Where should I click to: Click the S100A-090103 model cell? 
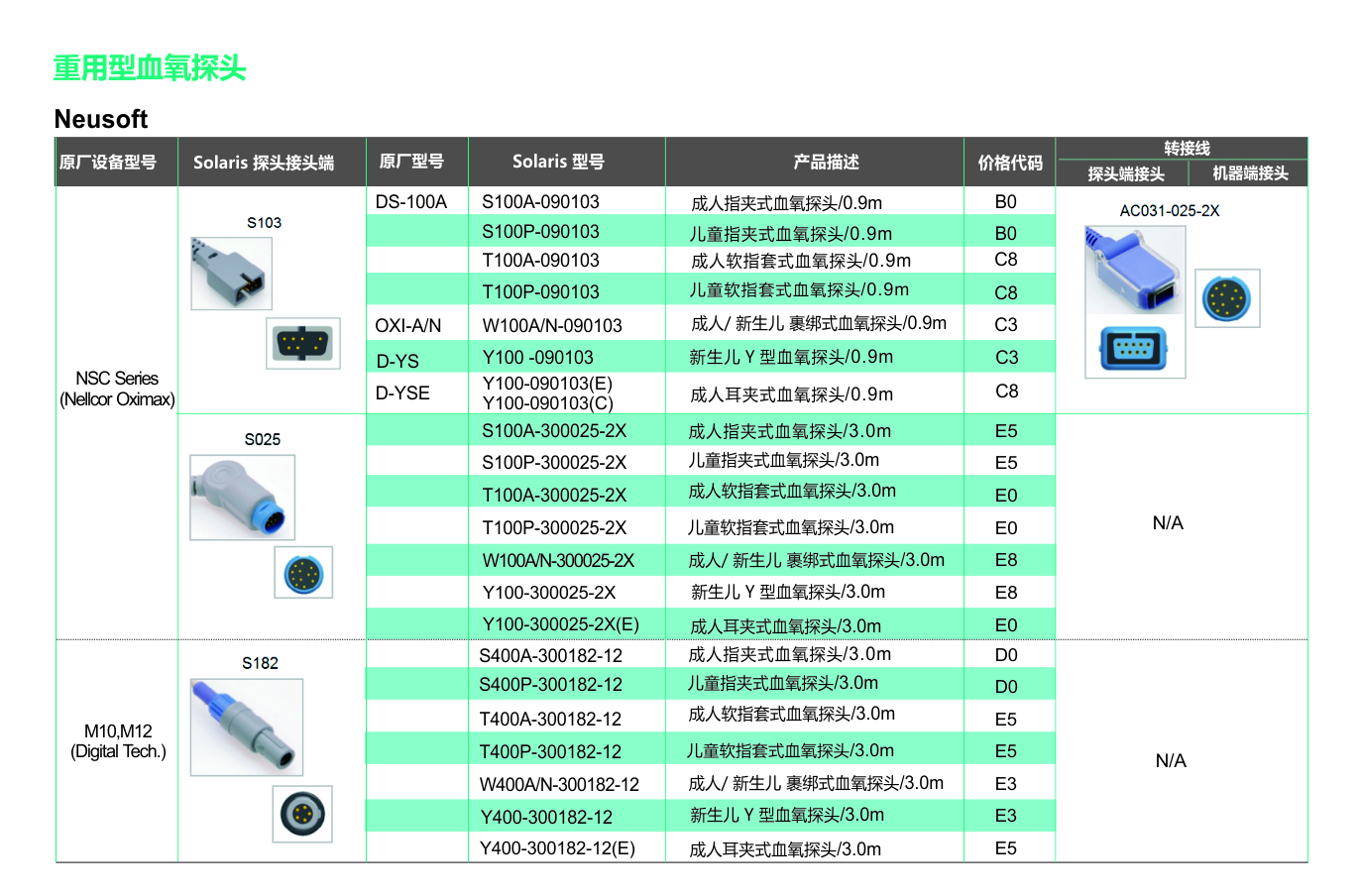point(540,202)
